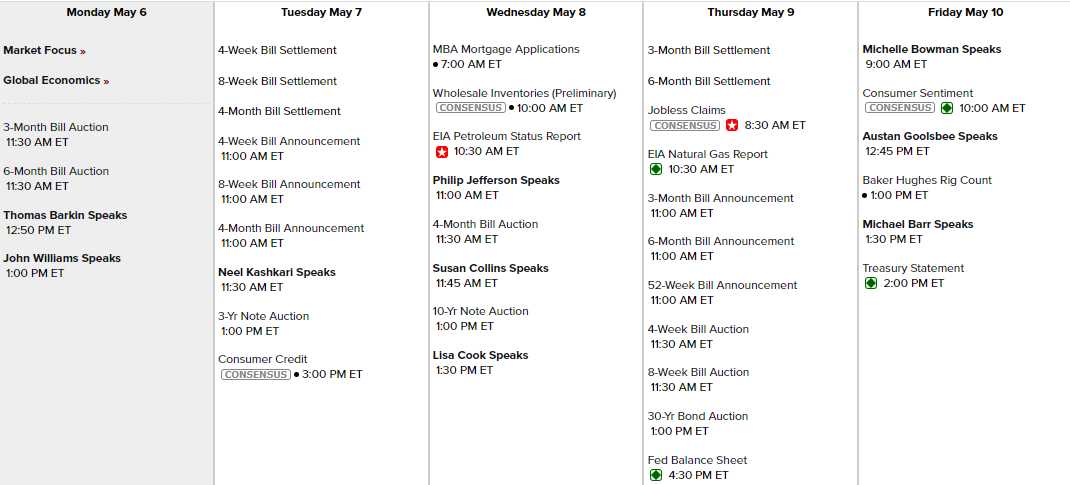1070x485 pixels.
Task: Click red star icon for EIA Petroleum Status Report
Action: pyautogui.click(x=441, y=152)
